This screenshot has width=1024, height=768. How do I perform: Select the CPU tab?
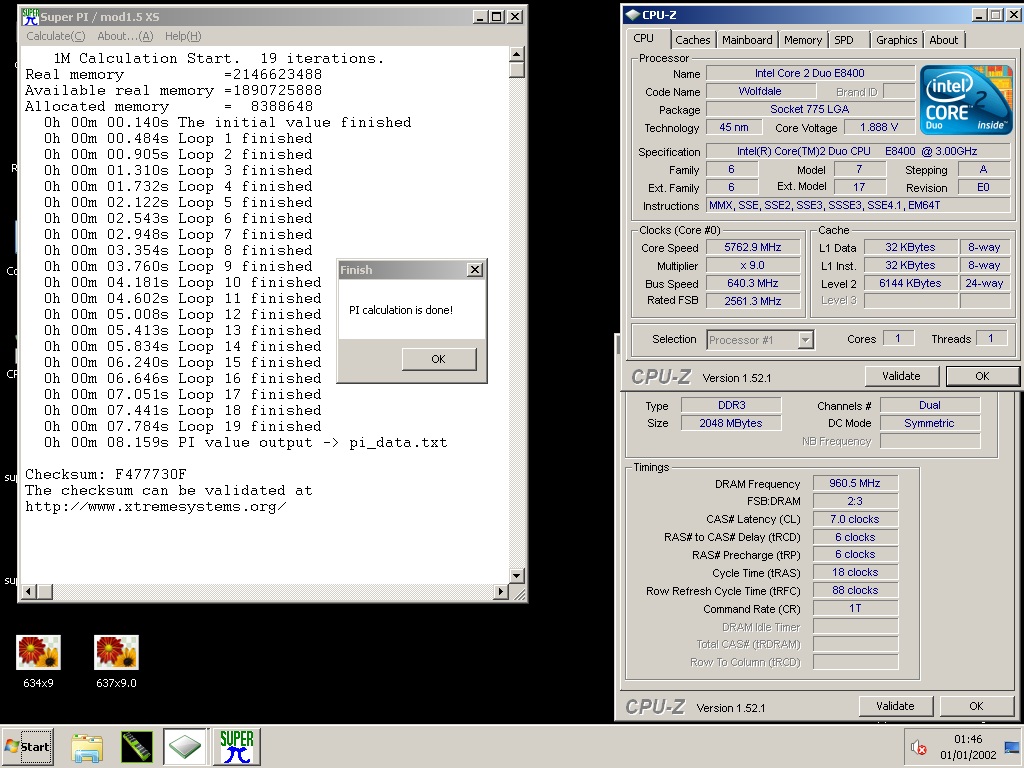[644, 39]
